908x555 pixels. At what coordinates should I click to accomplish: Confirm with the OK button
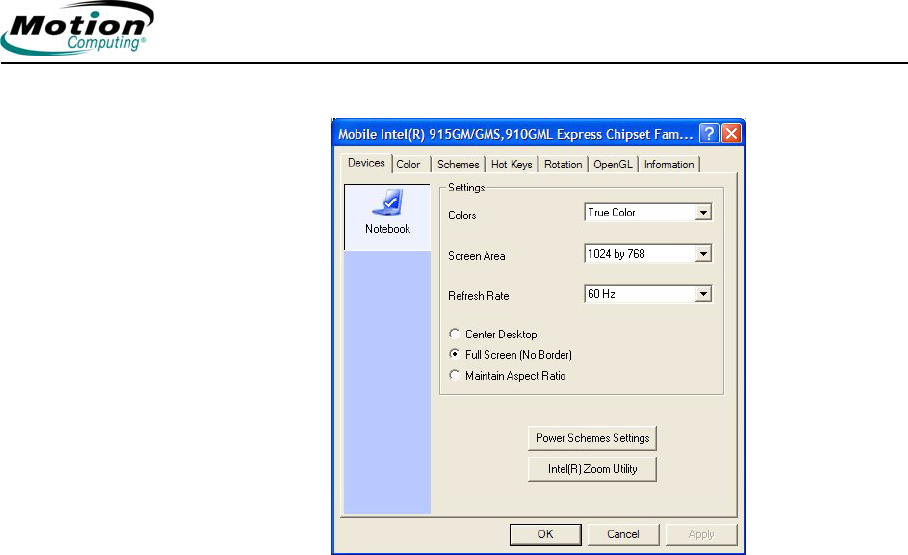pos(545,534)
